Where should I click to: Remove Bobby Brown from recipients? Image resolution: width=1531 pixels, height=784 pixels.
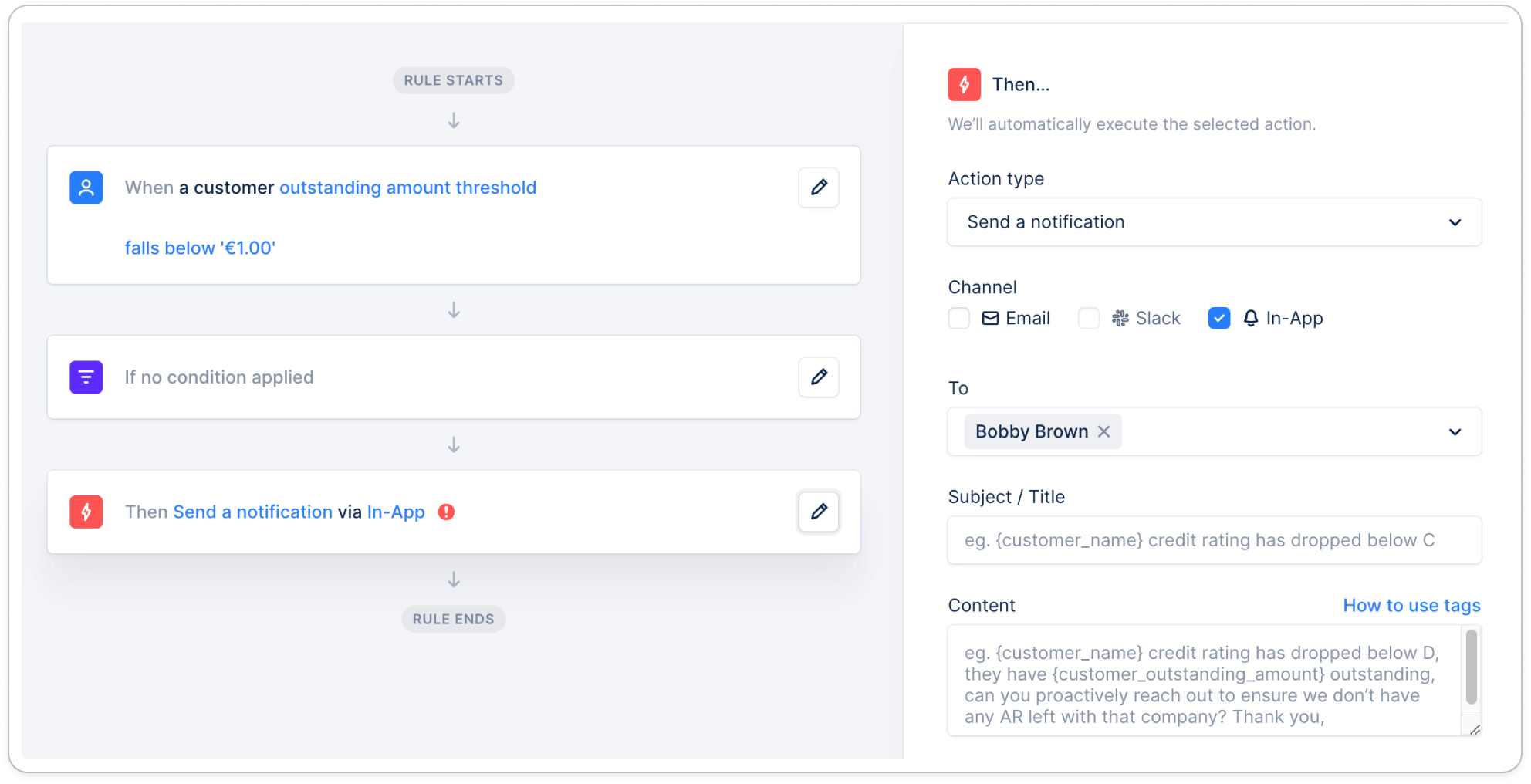[x=1104, y=431]
